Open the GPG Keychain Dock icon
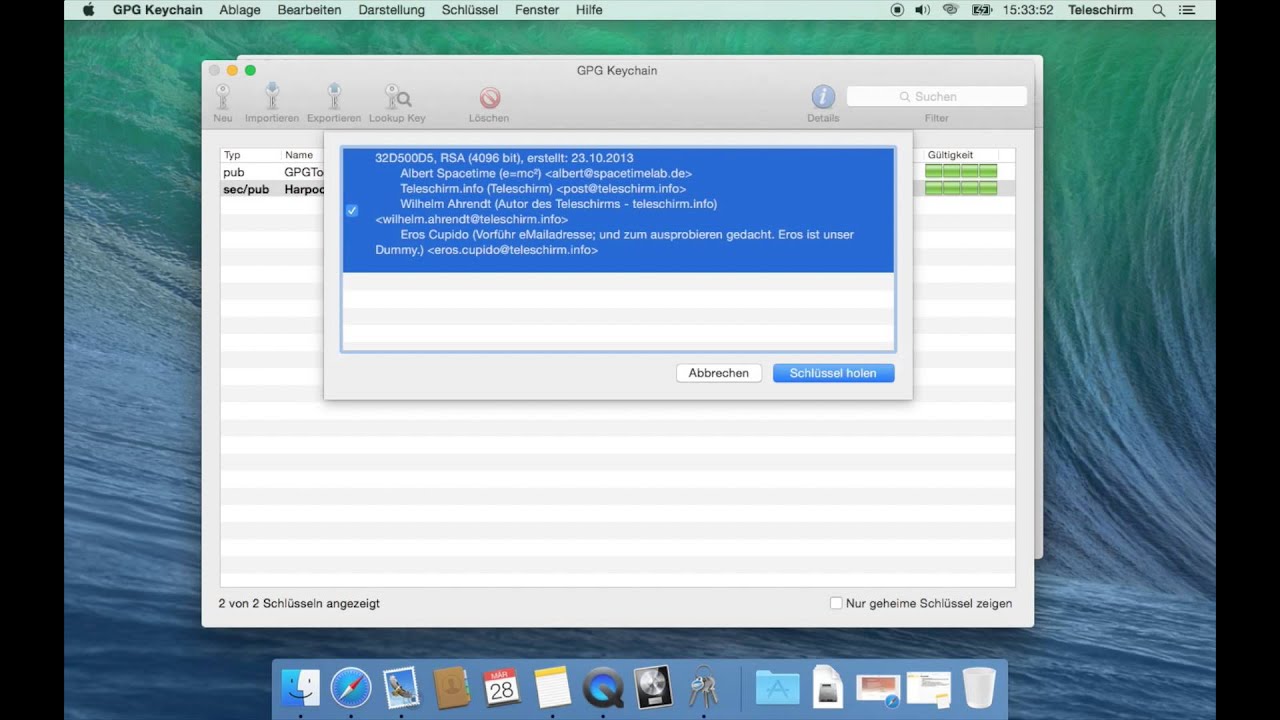The height and width of the screenshot is (720, 1280). click(703, 688)
